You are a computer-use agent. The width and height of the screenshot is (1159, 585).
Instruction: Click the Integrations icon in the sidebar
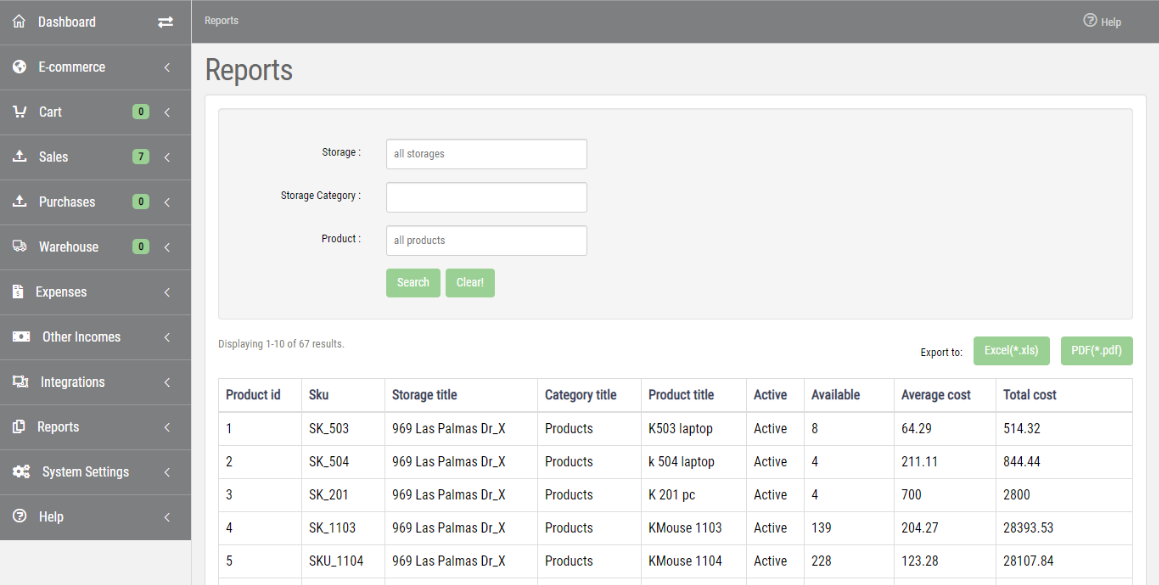click(18, 381)
